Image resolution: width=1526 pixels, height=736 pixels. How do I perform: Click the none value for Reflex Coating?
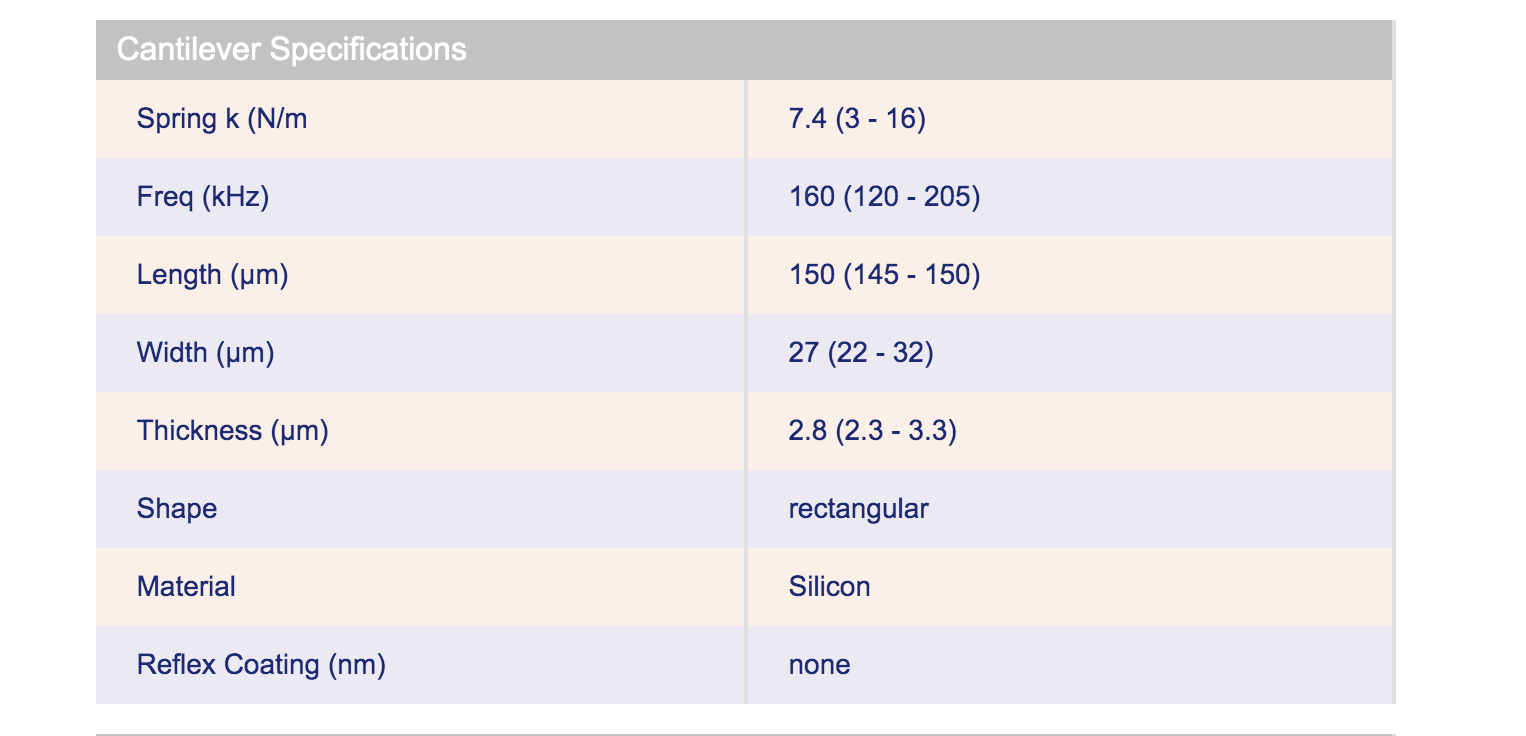pyautogui.click(x=819, y=665)
